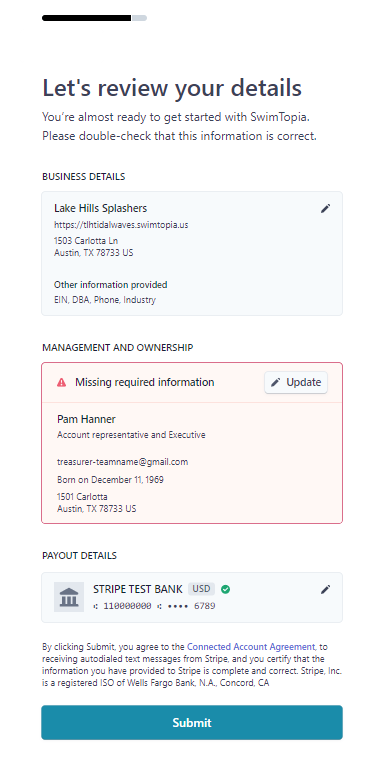Edit business details with pencil icon
The image size is (390, 757).
coord(326,209)
